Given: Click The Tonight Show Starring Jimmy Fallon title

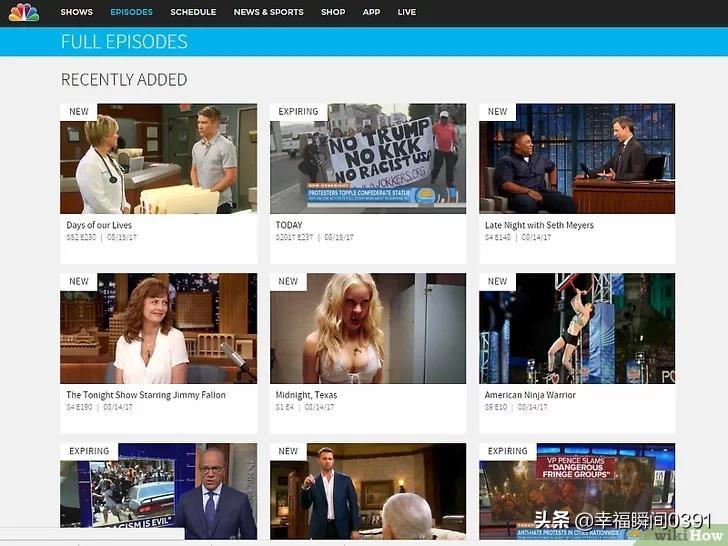Looking at the screenshot, I should (146, 395).
